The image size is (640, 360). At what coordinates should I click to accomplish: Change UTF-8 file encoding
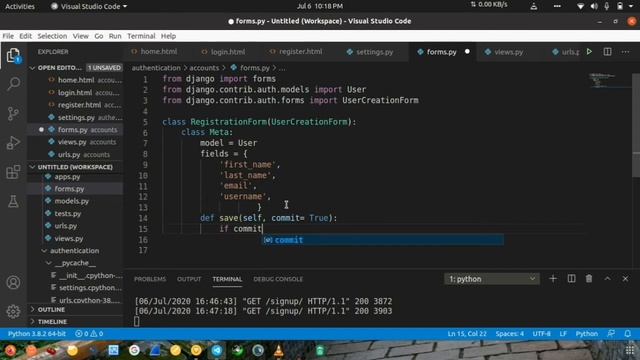541,333
